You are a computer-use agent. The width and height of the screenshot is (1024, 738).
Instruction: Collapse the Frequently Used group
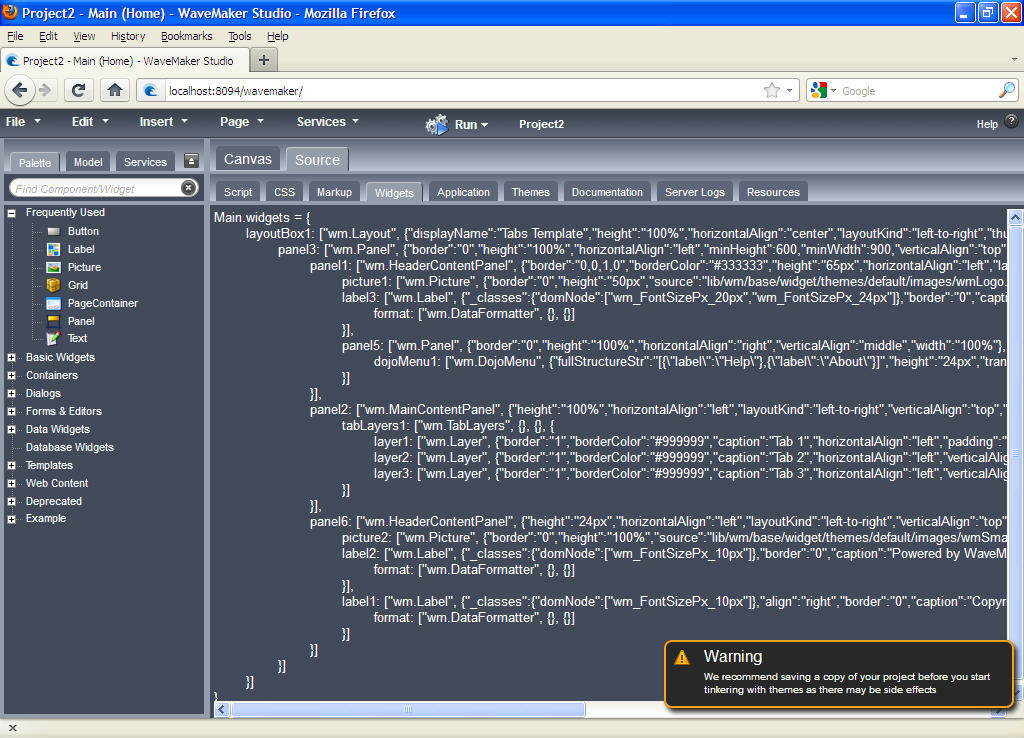[x=11, y=213]
